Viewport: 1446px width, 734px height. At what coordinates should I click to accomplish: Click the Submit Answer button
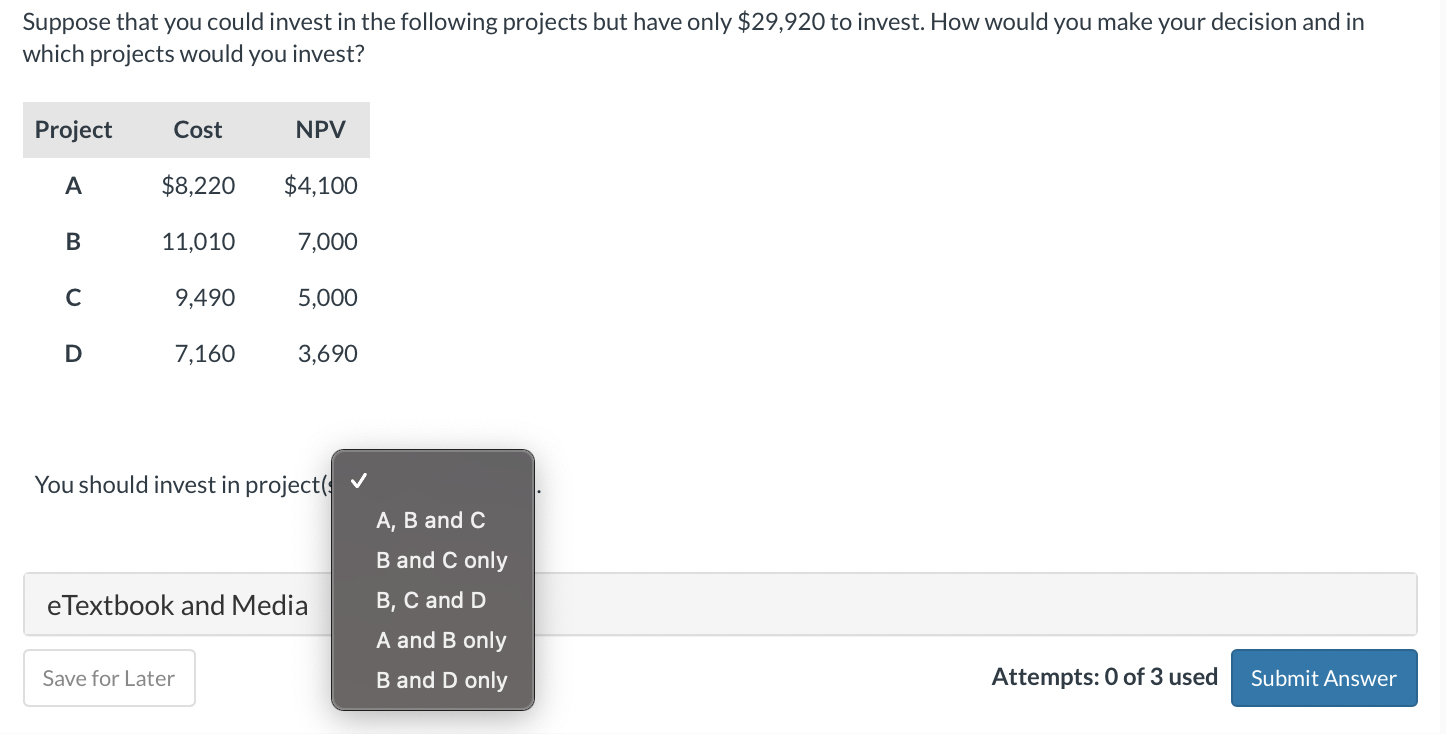[x=1323, y=678]
